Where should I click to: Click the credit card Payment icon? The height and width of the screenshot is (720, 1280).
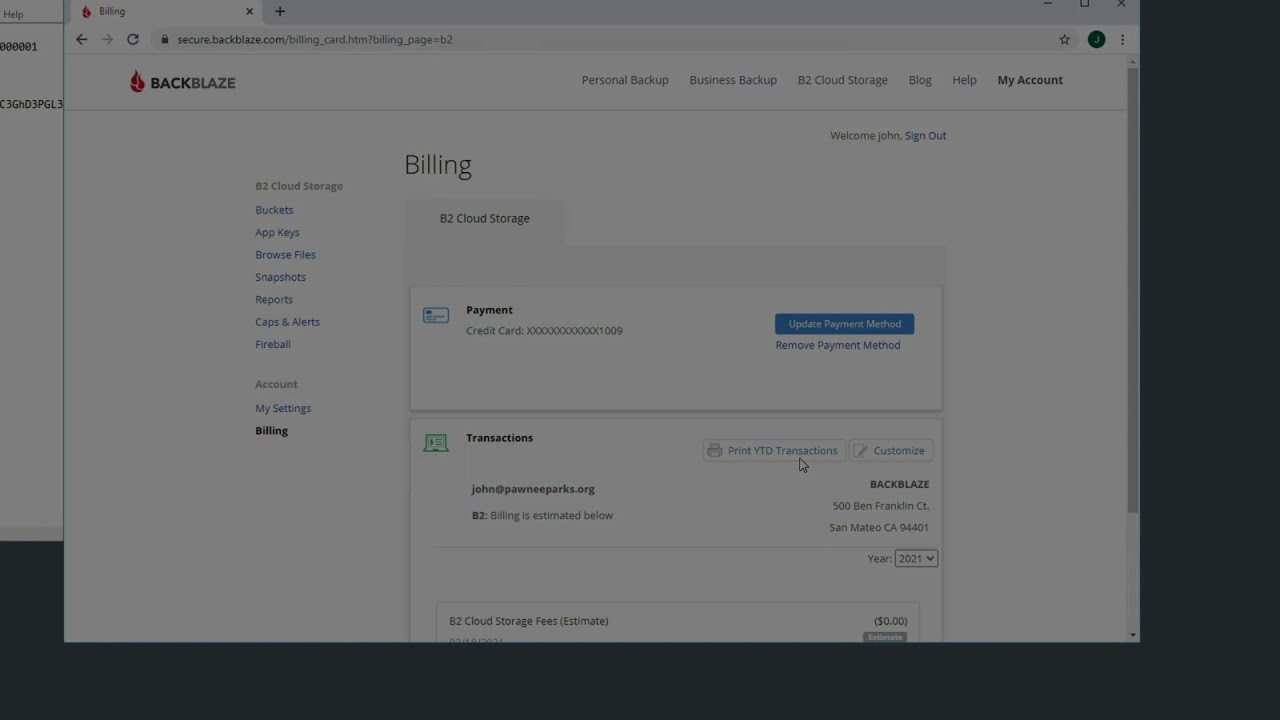tap(436, 315)
